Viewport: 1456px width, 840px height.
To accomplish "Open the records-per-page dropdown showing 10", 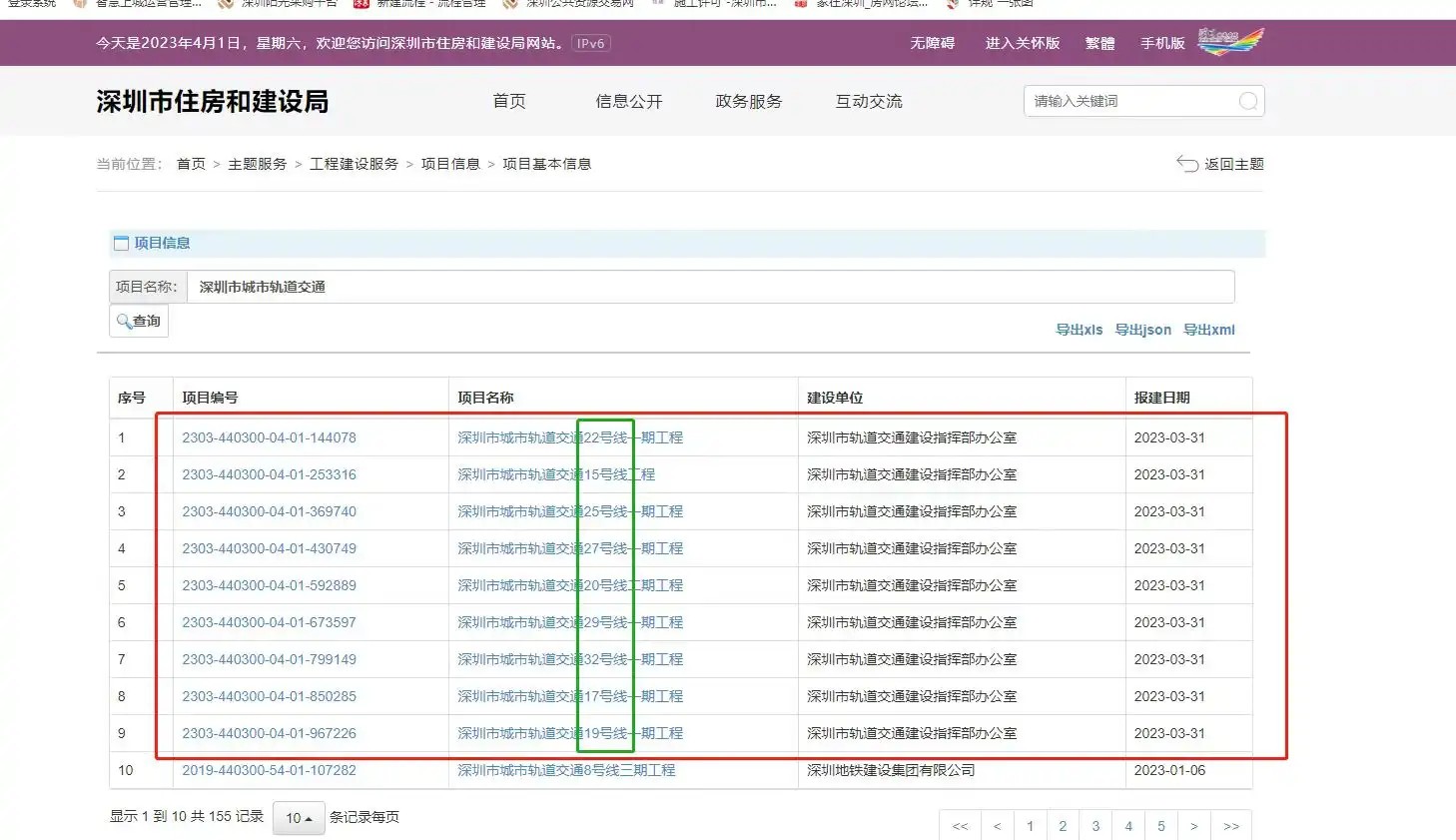I will pos(299,818).
